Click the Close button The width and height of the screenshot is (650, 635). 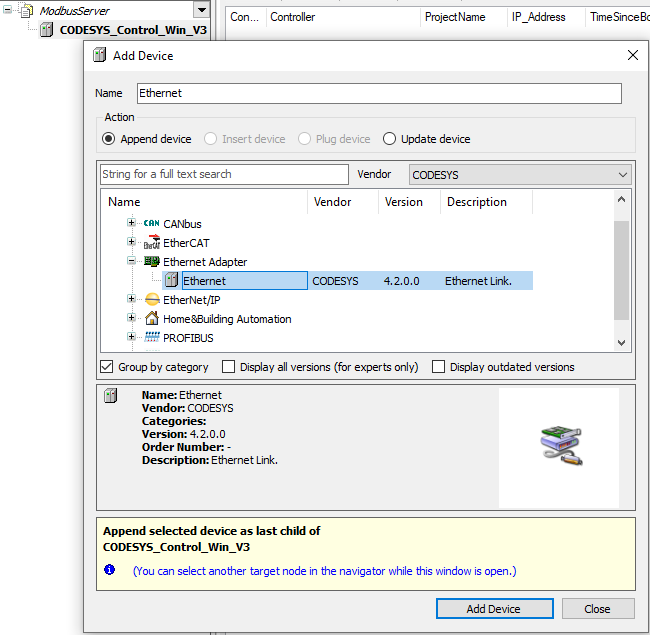click(597, 609)
